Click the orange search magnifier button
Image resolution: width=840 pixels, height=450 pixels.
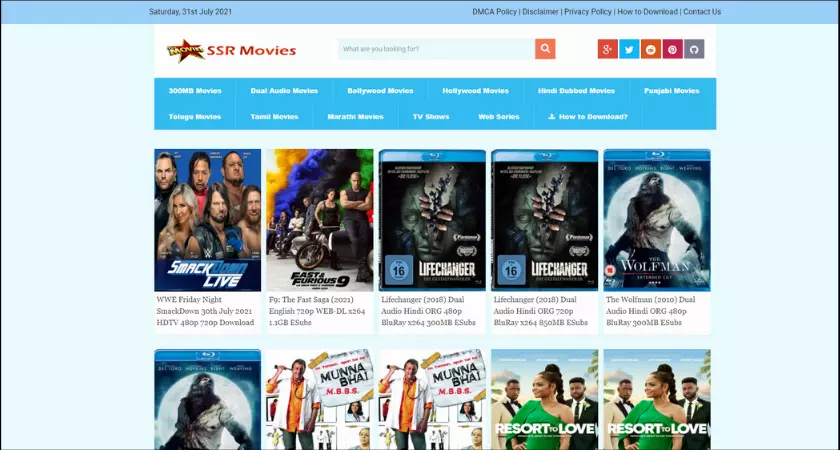pos(545,49)
